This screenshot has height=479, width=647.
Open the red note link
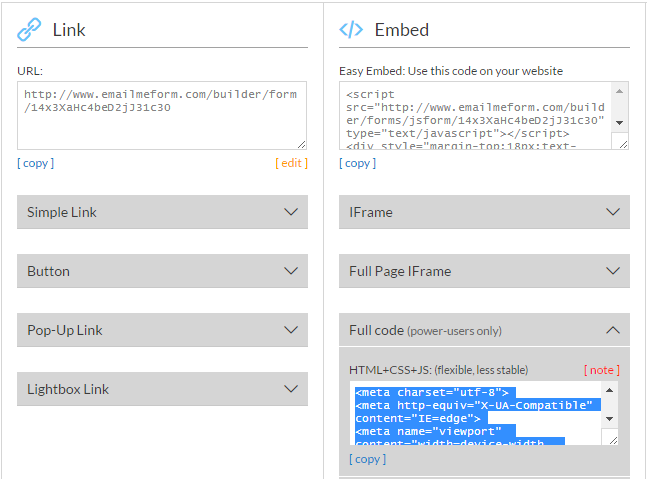point(602,370)
